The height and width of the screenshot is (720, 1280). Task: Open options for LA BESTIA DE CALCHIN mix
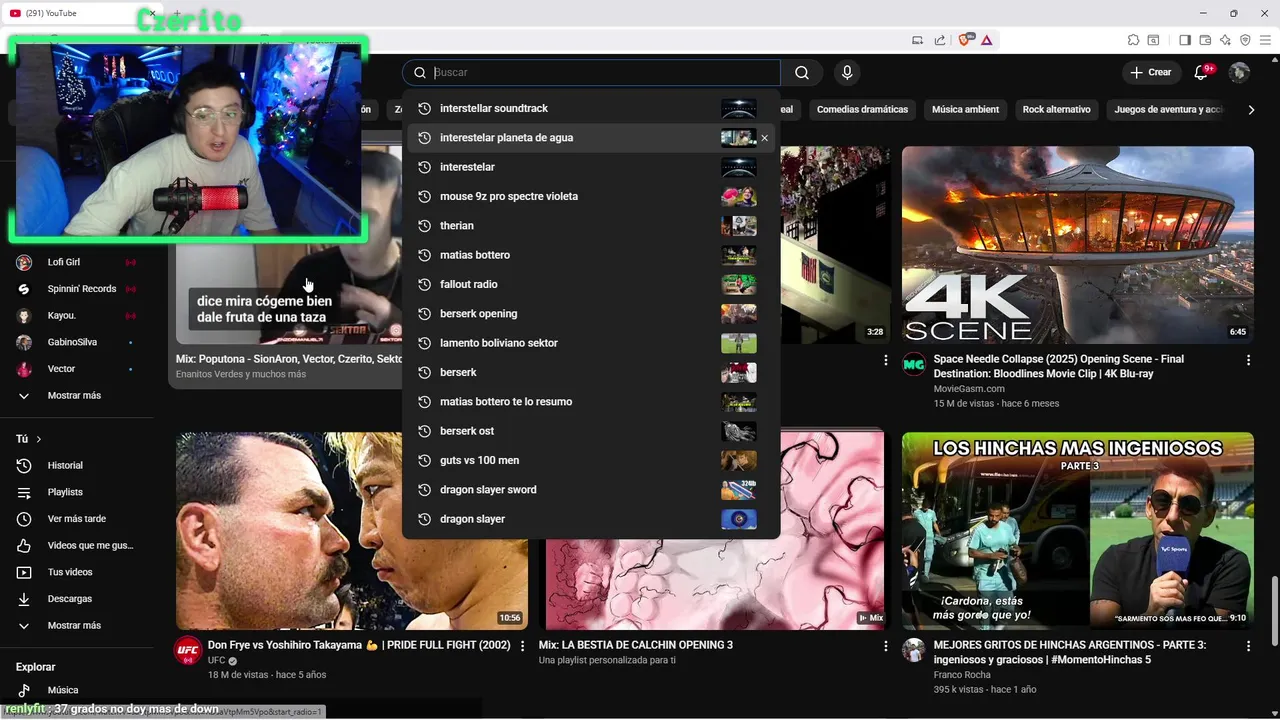[x=885, y=646]
